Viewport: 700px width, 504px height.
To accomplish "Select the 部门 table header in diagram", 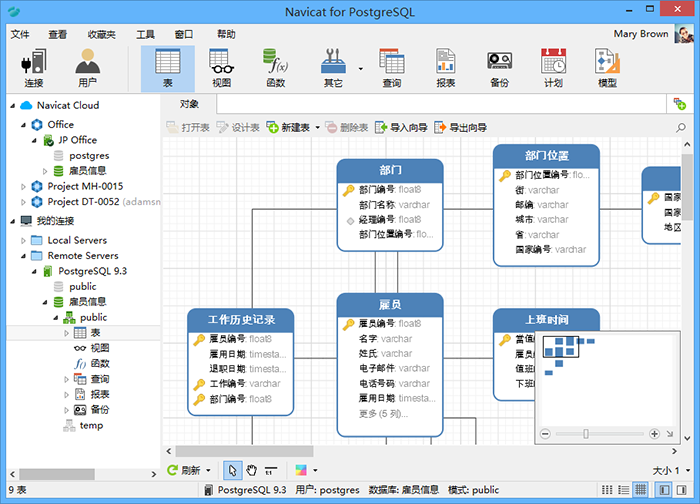I will [x=390, y=171].
